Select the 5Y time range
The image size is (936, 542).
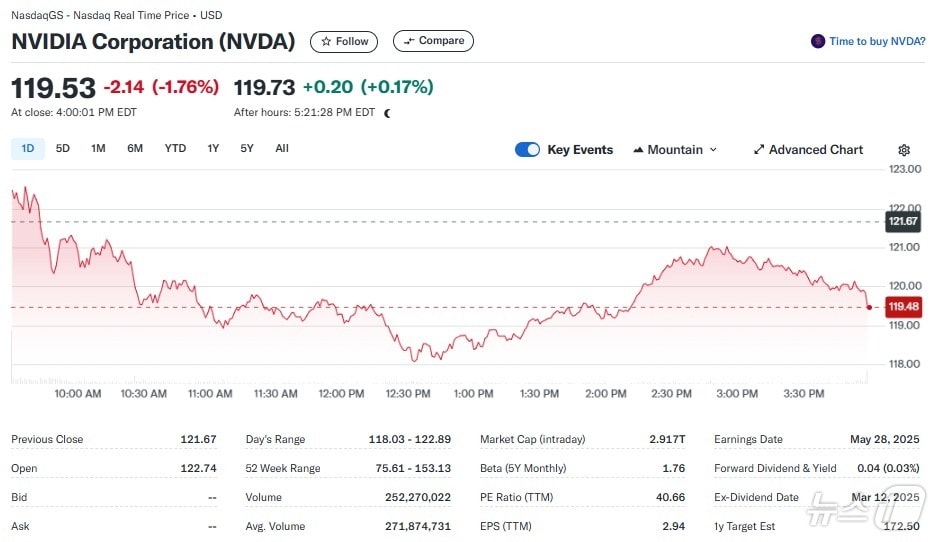coord(247,149)
